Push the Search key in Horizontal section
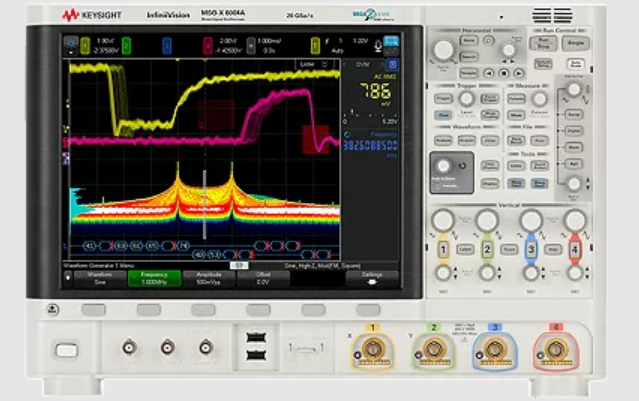 469,57
